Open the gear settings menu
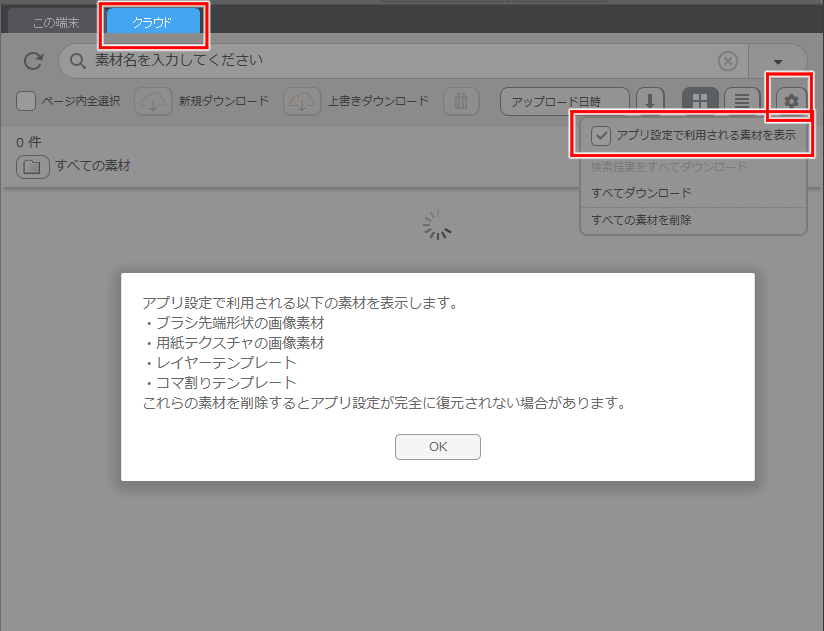Image resolution: width=824 pixels, height=631 pixels. (x=791, y=100)
